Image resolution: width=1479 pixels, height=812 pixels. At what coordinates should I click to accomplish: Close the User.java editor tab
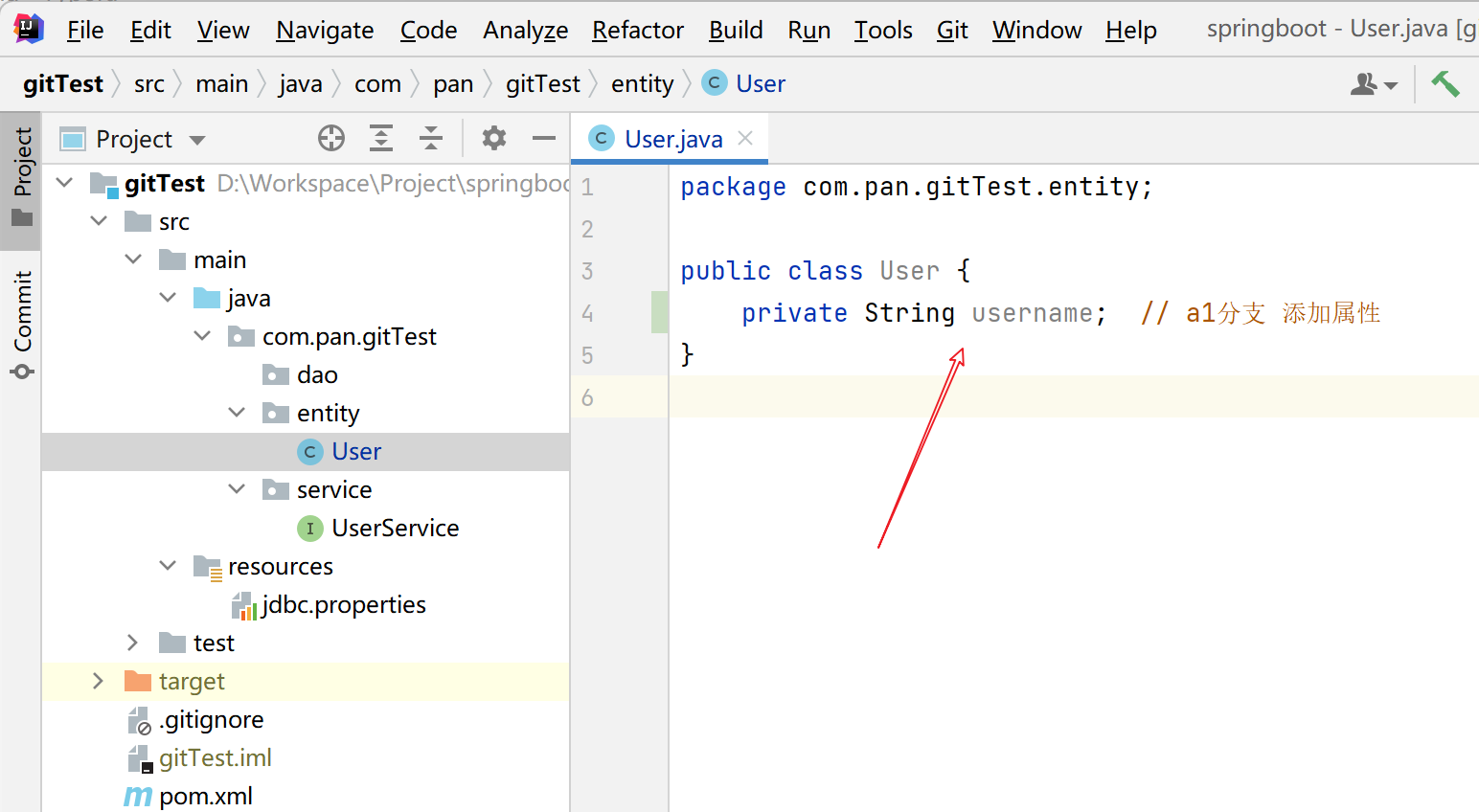coord(745,138)
